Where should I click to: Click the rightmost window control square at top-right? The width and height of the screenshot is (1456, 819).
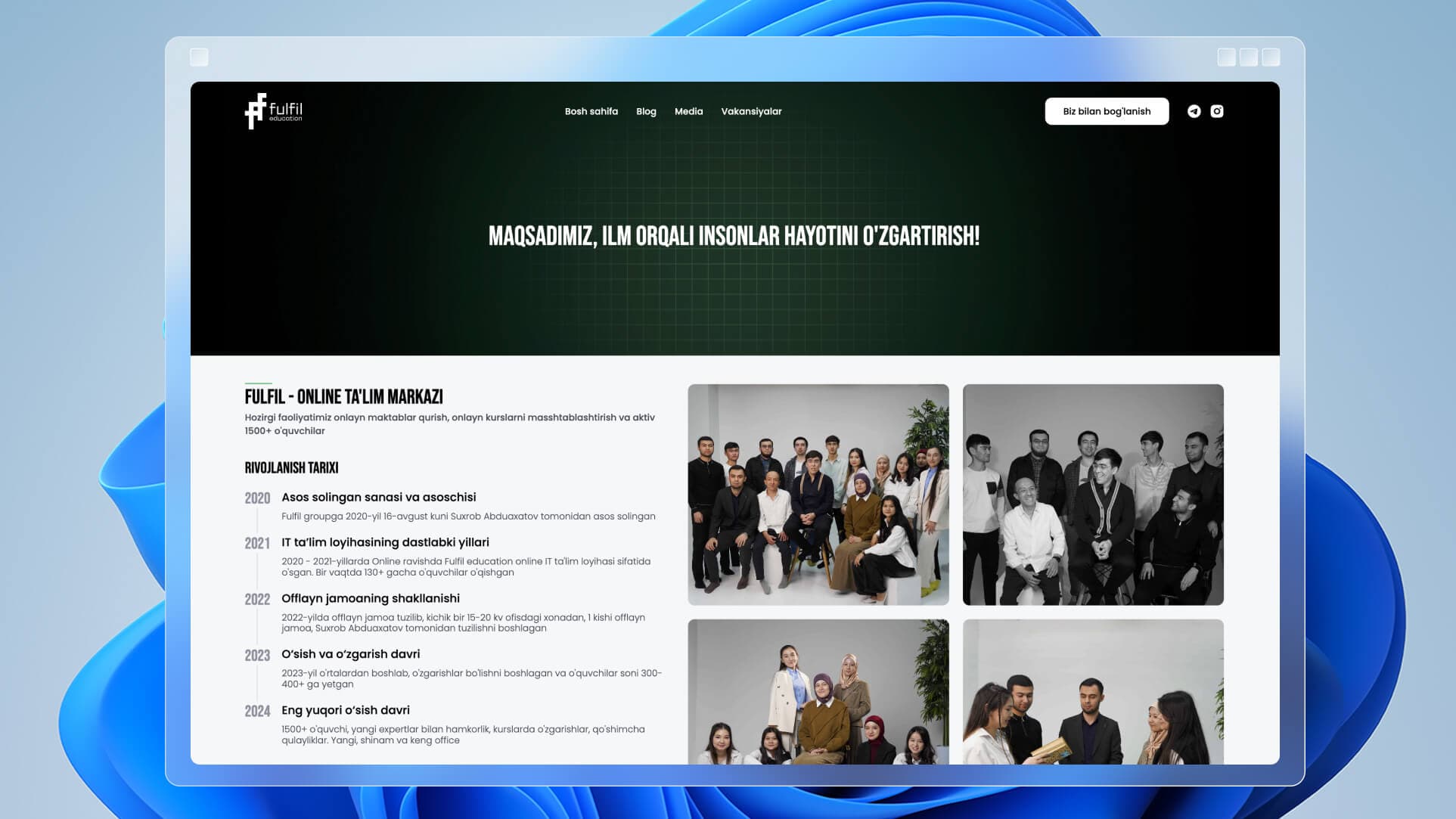pos(1271,57)
